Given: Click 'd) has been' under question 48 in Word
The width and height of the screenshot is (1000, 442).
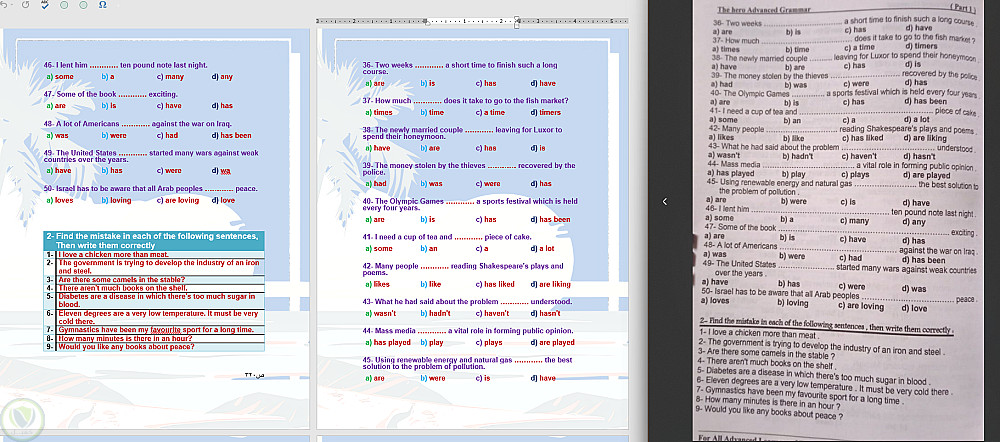Looking at the screenshot, I should pos(231,135).
